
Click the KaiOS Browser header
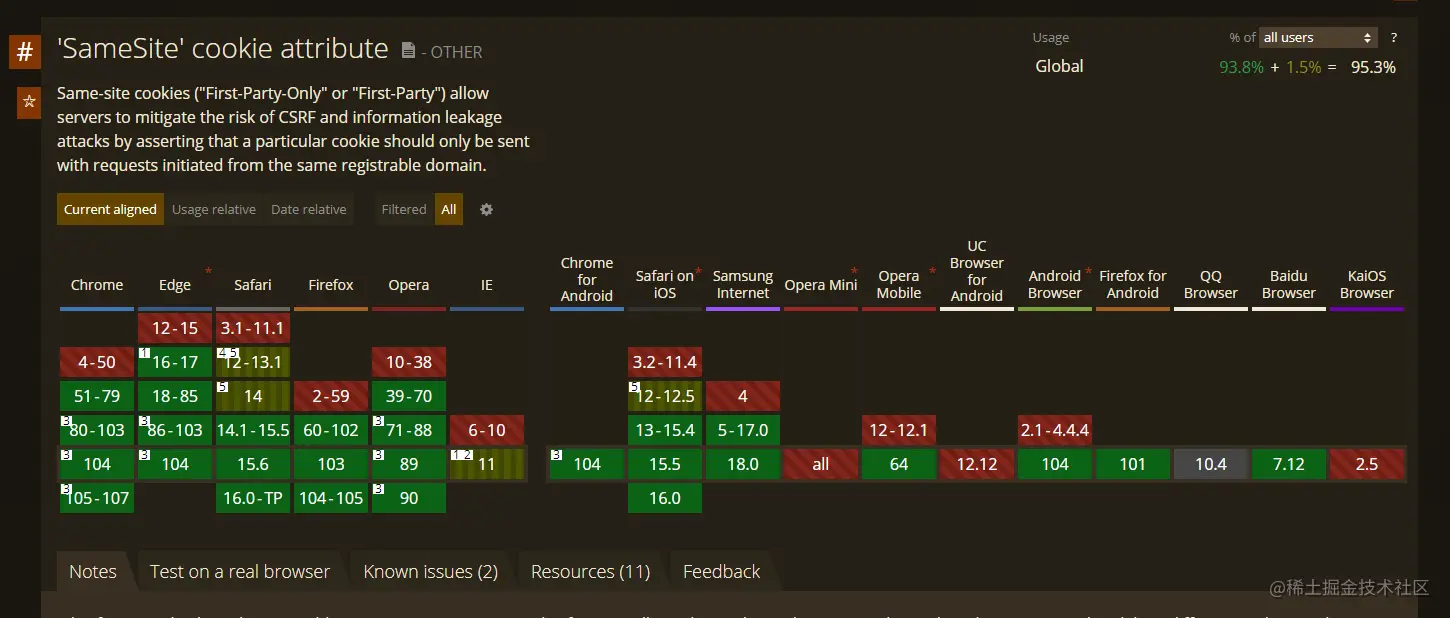point(1367,284)
